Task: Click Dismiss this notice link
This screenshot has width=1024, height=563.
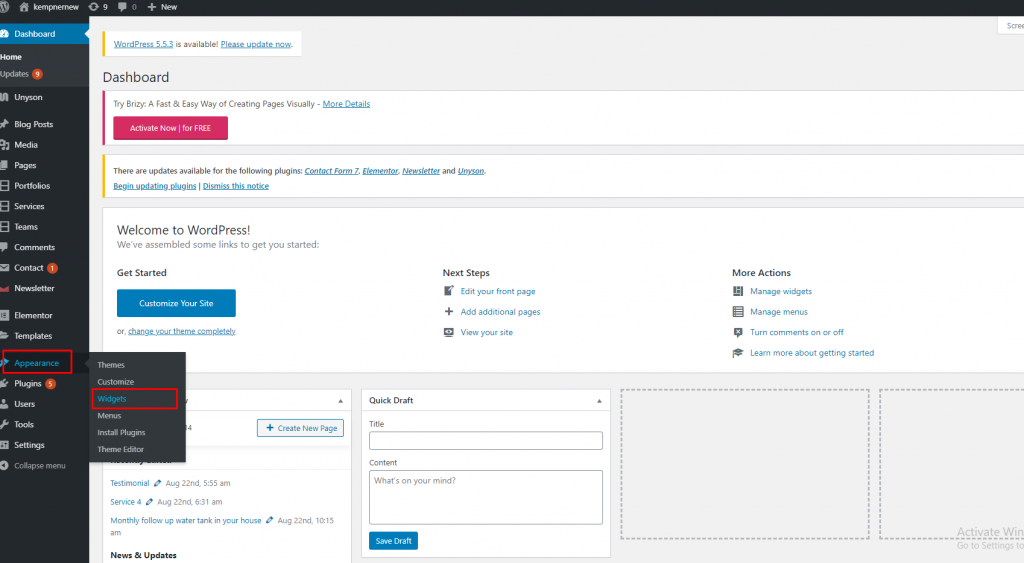Action: pos(236,186)
